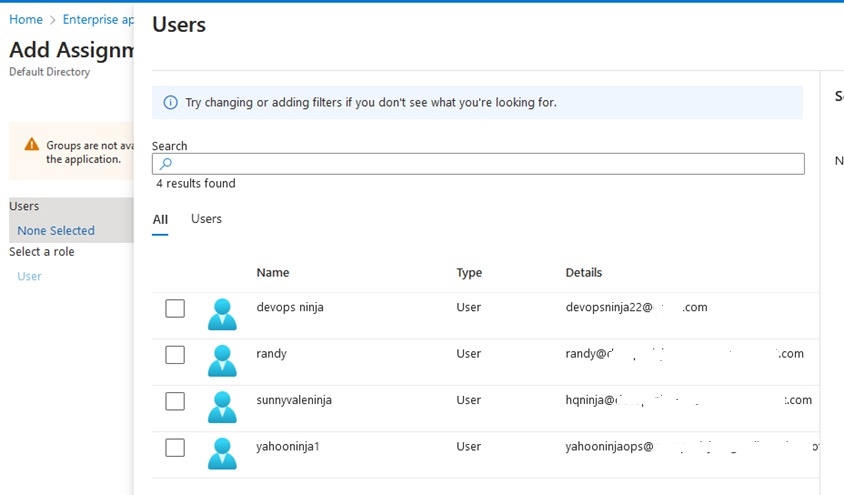This screenshot has width=844, height=495.
Task: Switch to the Users filter tab
Action: (206, 219)
